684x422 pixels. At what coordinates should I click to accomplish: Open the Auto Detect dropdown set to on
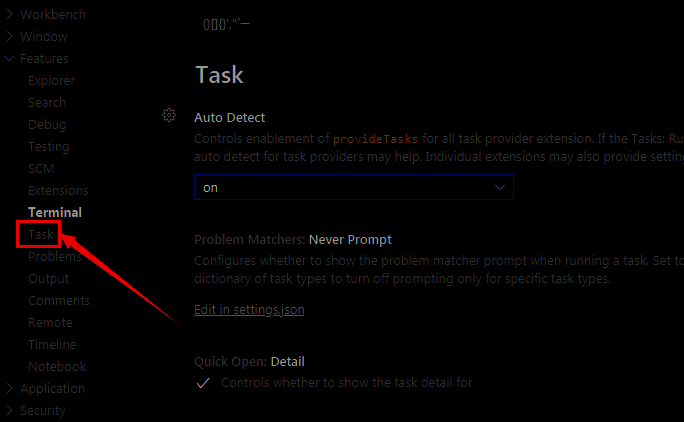[x=353, y=188]
